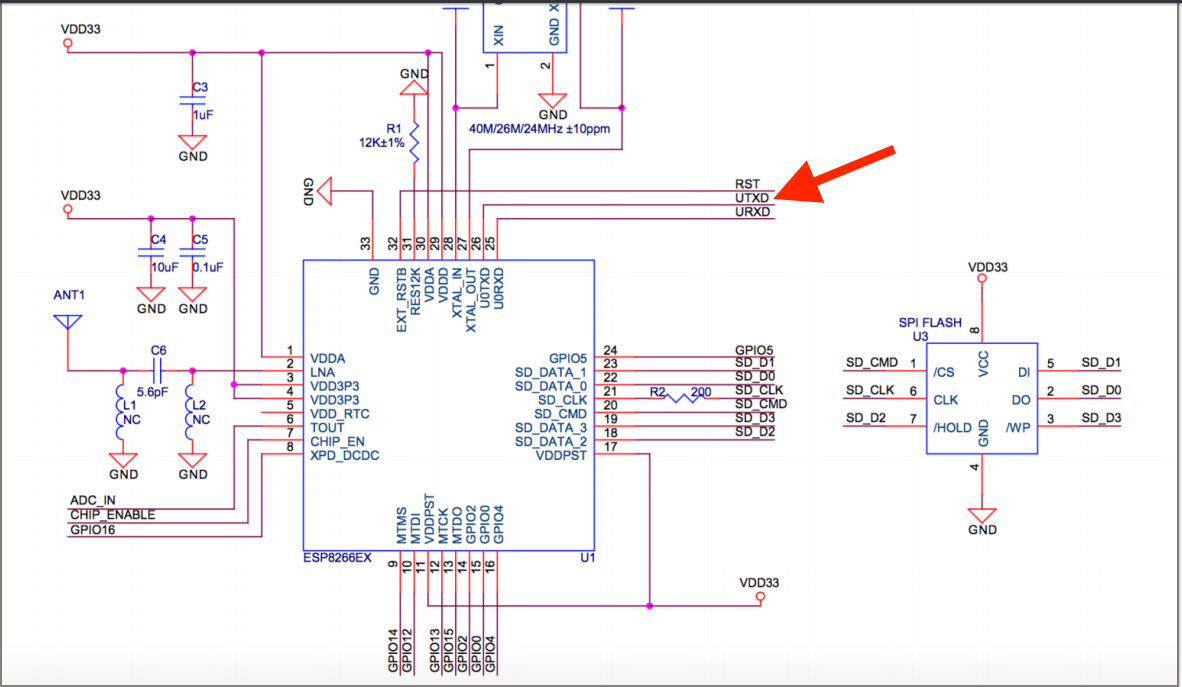The height and width of the screenshot is (687, 1182).
Task: Click the ground symbol below crystal pin 2
Action: [x=553, y=100]
